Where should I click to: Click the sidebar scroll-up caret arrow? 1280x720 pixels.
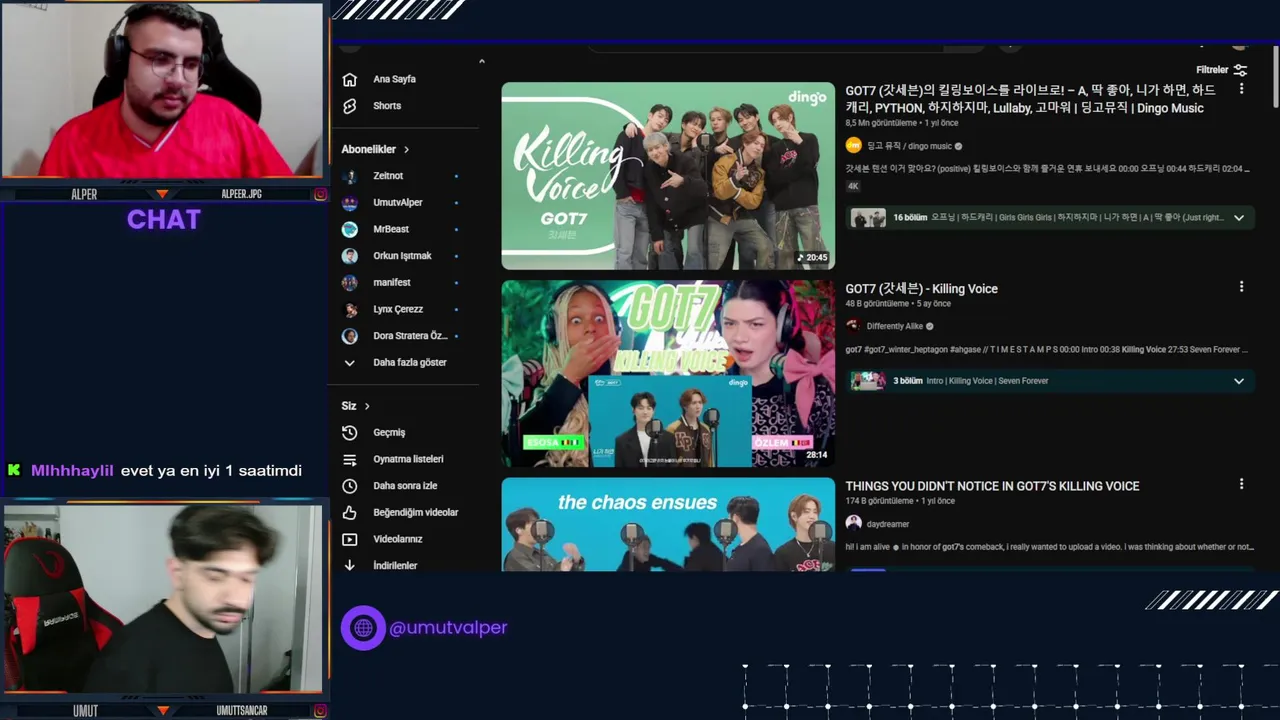[x=481, y=62]
